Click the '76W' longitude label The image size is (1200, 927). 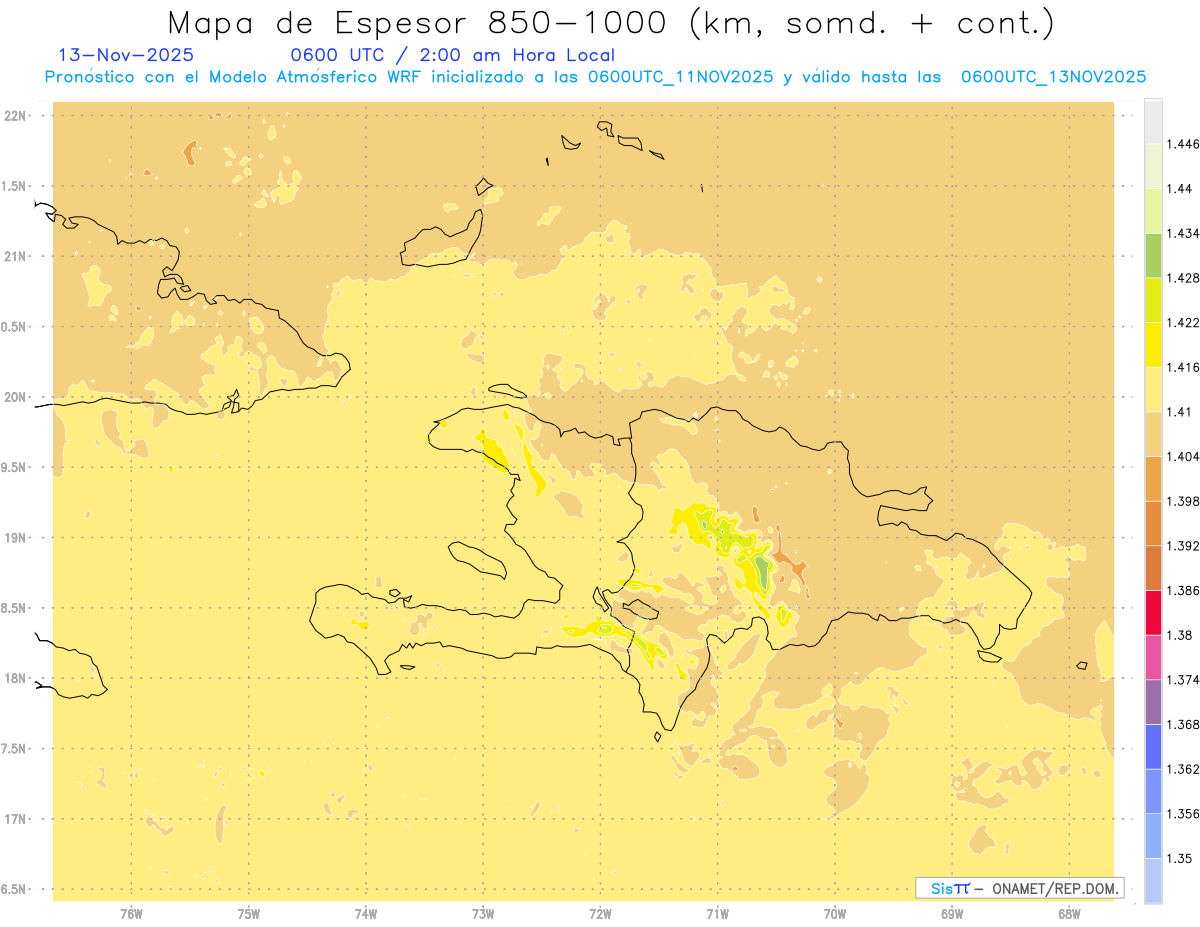pyautogui.click(x=131, y=914)
